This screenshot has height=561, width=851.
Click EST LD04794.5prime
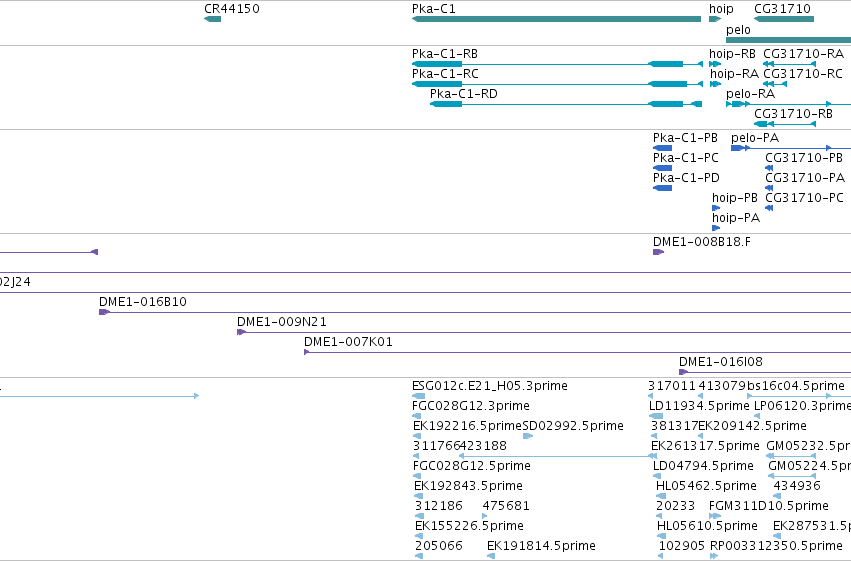(657, 477)
